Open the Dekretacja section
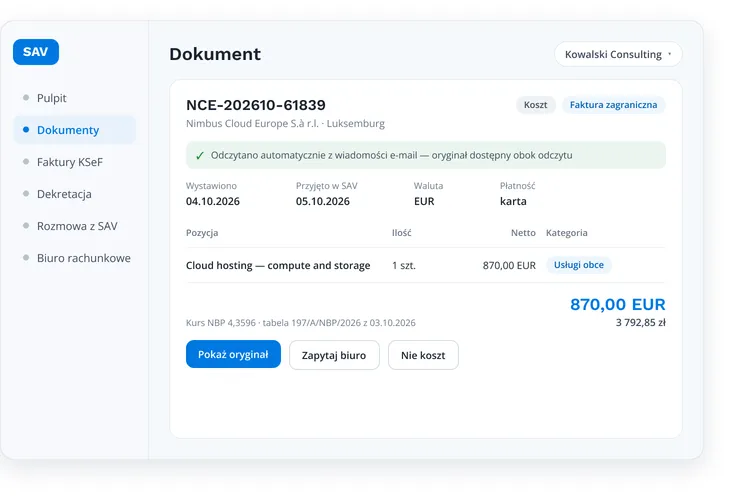This screenshot has height=496, width=732. 64,194
